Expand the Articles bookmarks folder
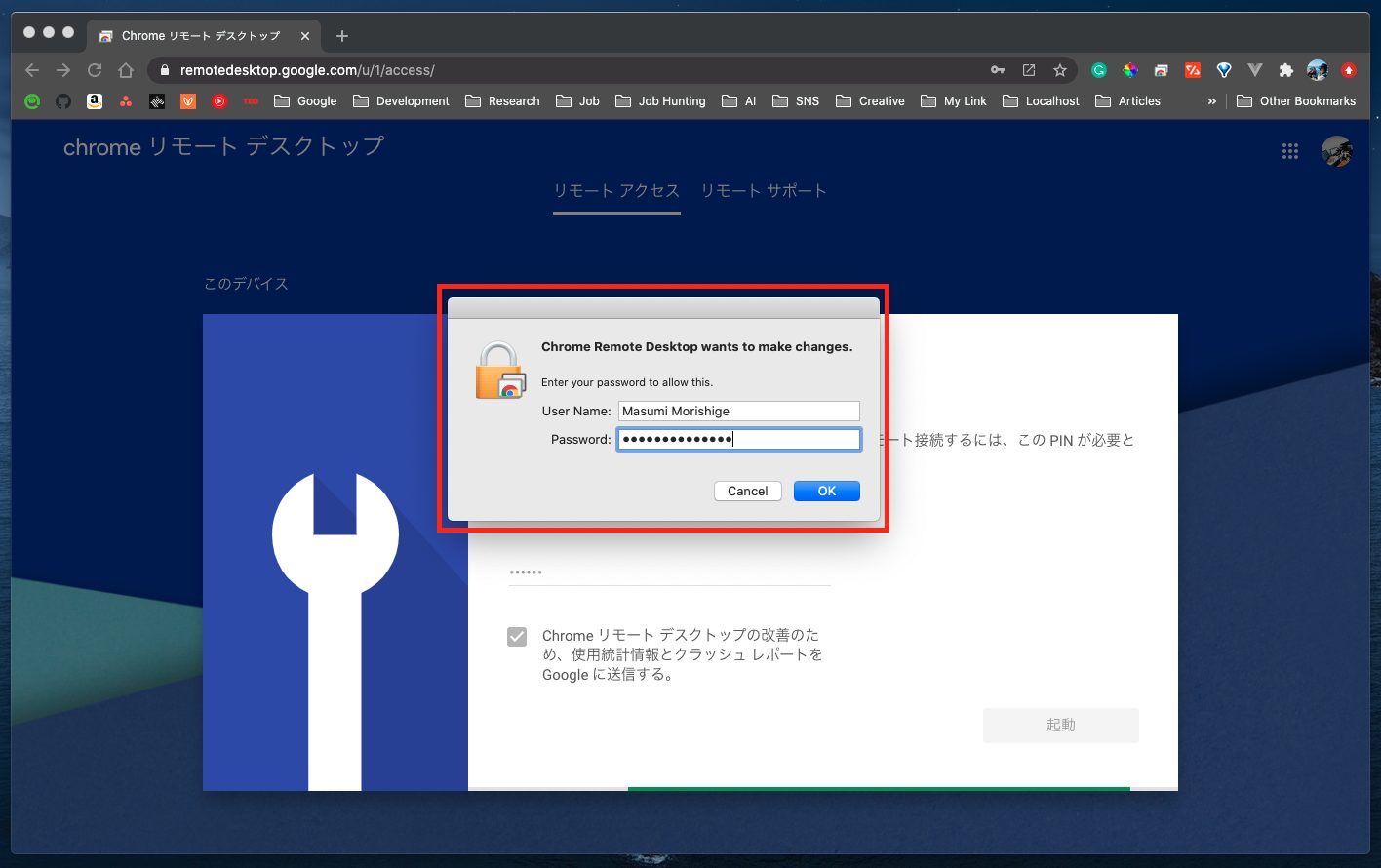The width and height of the screenshot is (1381, 868). 1127,100
